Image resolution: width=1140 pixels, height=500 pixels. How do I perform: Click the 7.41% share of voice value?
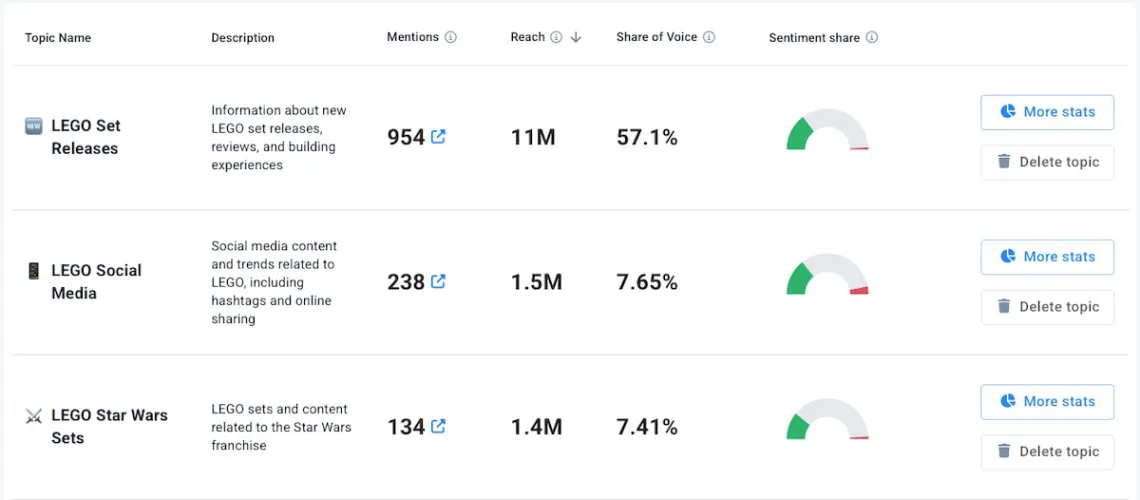(647, 426)
